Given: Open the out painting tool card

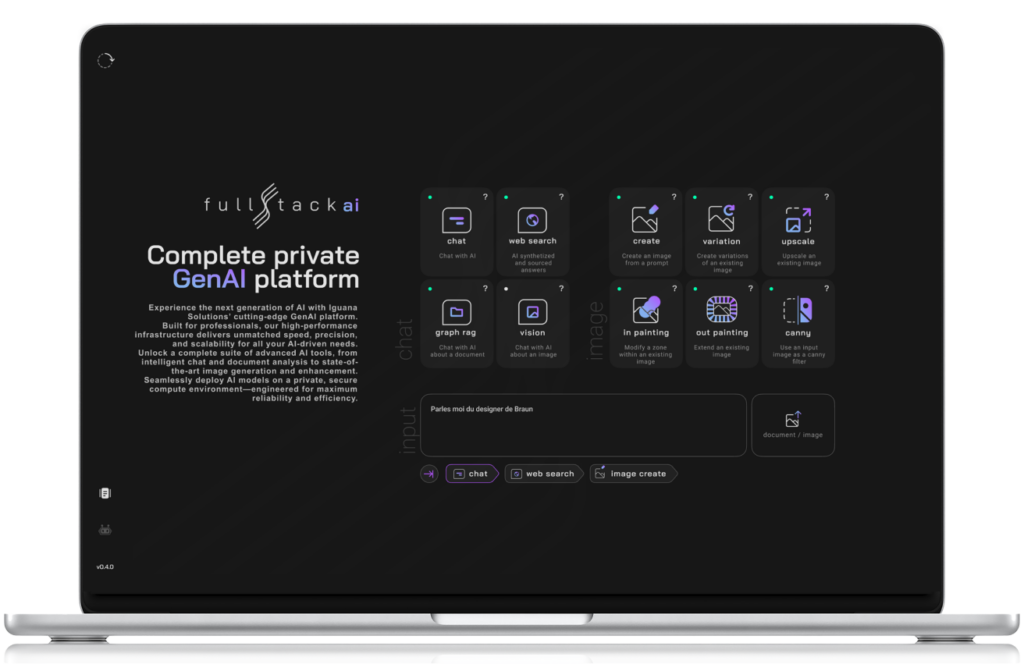Looking at the screenshot, I should [x=722, y=324].
